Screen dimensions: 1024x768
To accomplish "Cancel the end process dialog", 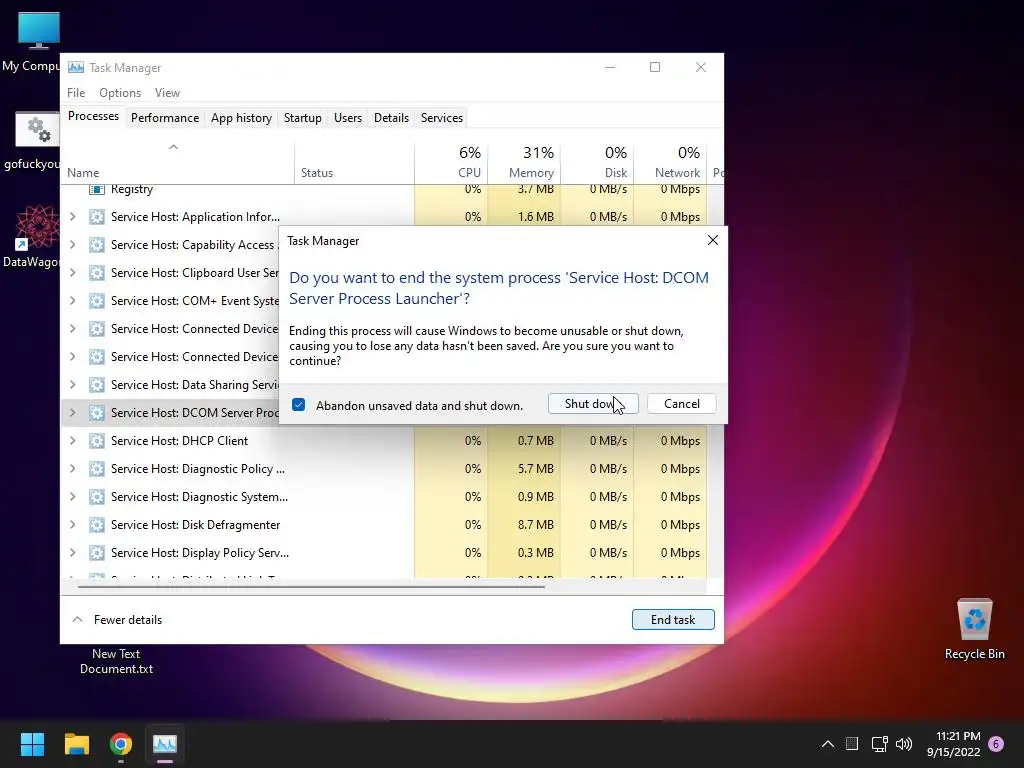I will (682, 404).
